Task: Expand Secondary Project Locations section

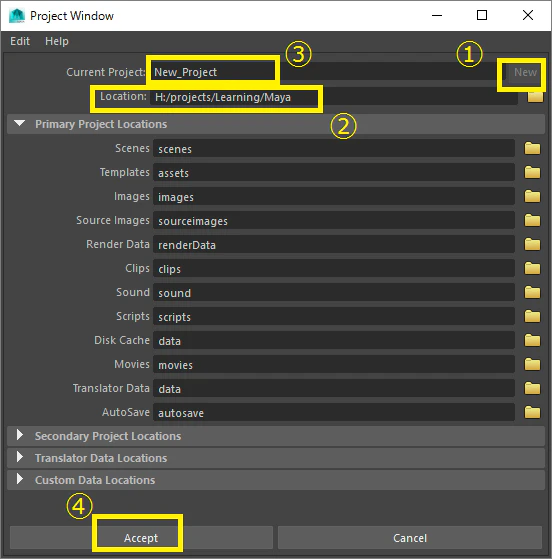Action: click(20, 435)
